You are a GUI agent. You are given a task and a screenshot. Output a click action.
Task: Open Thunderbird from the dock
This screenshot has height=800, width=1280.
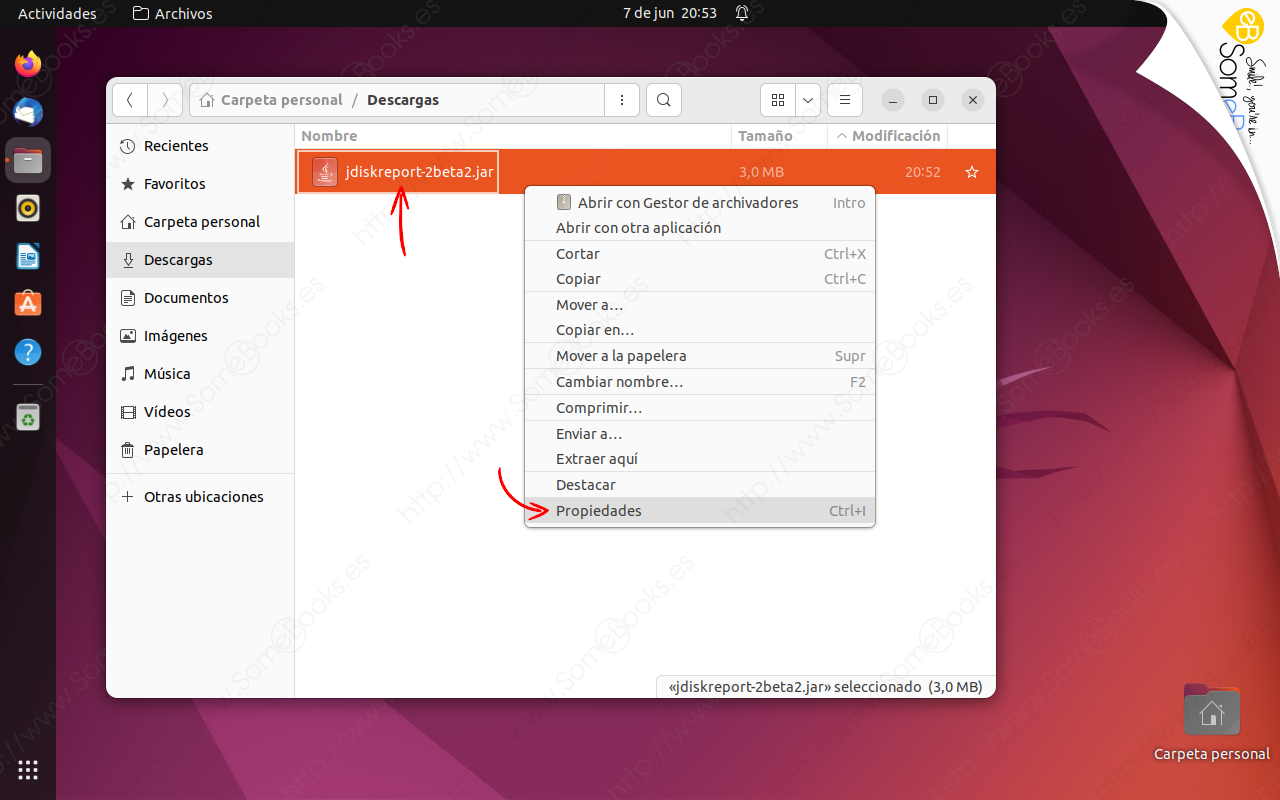coord(27,112)
